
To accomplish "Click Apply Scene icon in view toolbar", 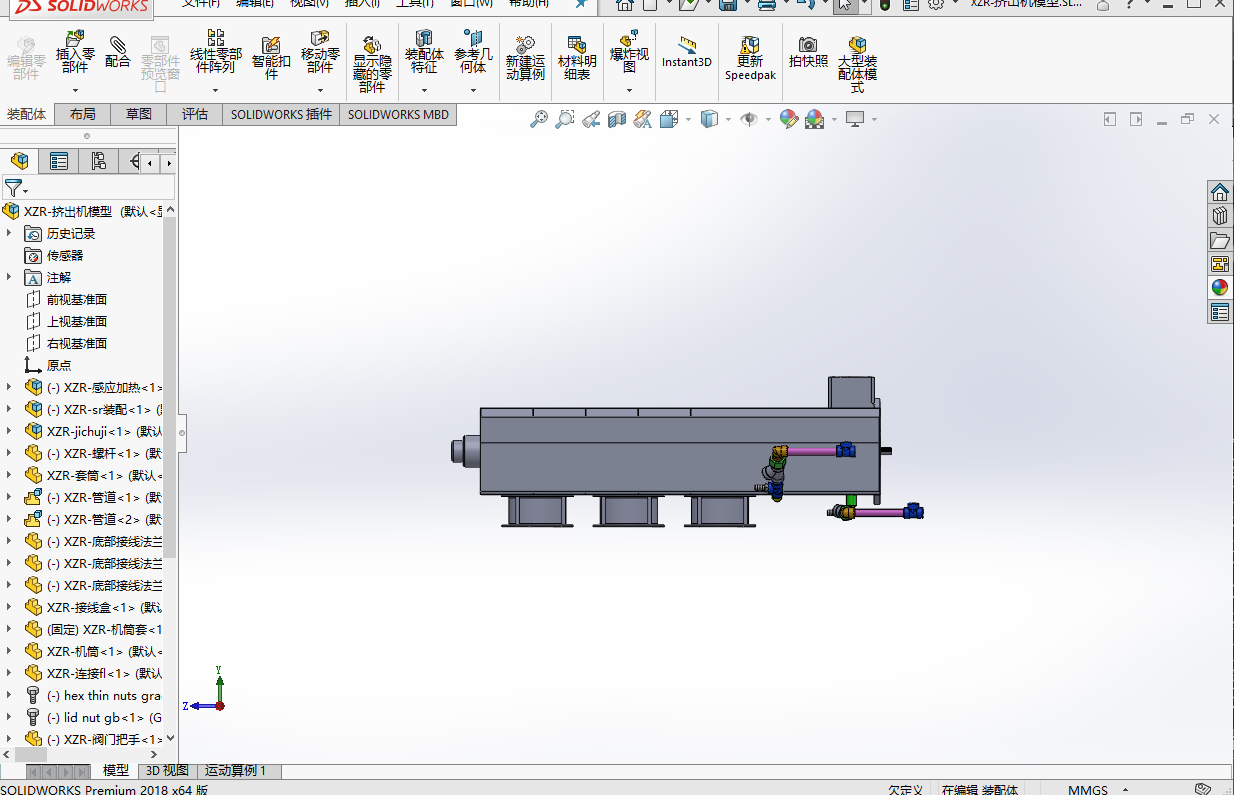I will click(x=814, y=120).
